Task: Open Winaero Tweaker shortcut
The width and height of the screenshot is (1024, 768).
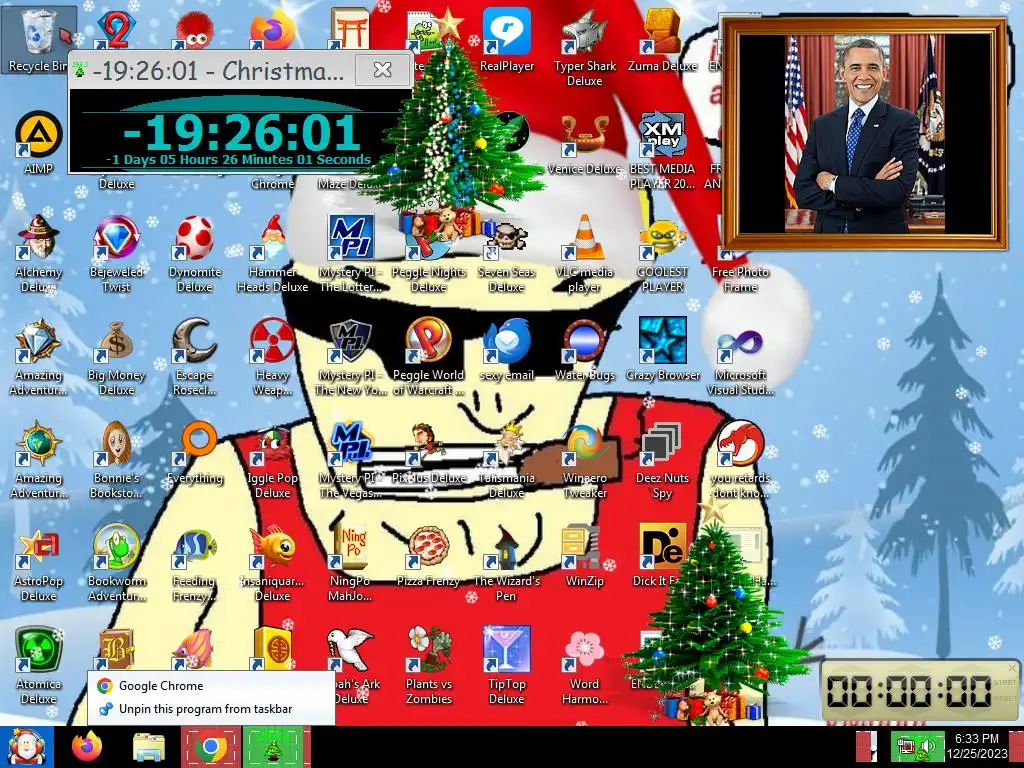Action: point(584,460)
